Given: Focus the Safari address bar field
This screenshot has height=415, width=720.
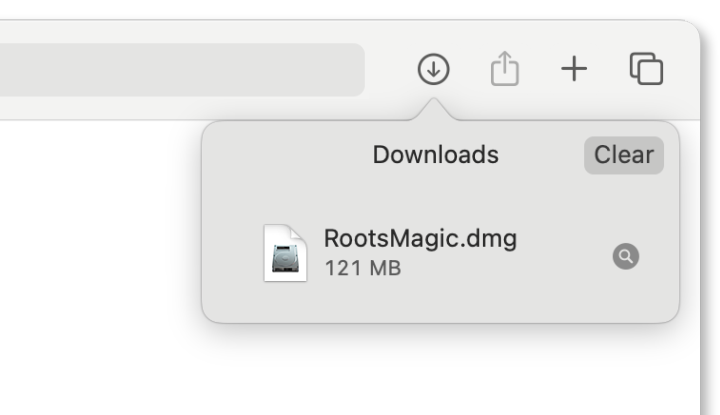Looking at the screenshot, I should [x=180, y=70].
